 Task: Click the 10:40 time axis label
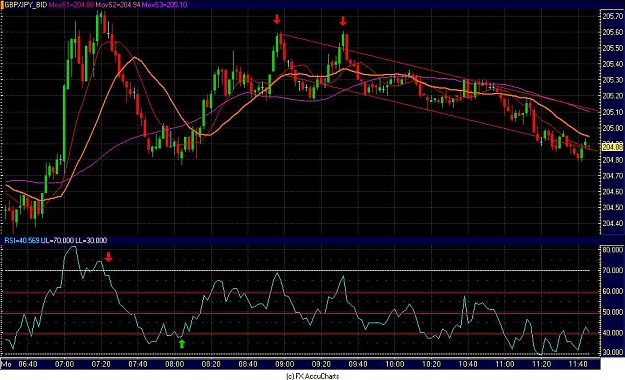(468, 364)
